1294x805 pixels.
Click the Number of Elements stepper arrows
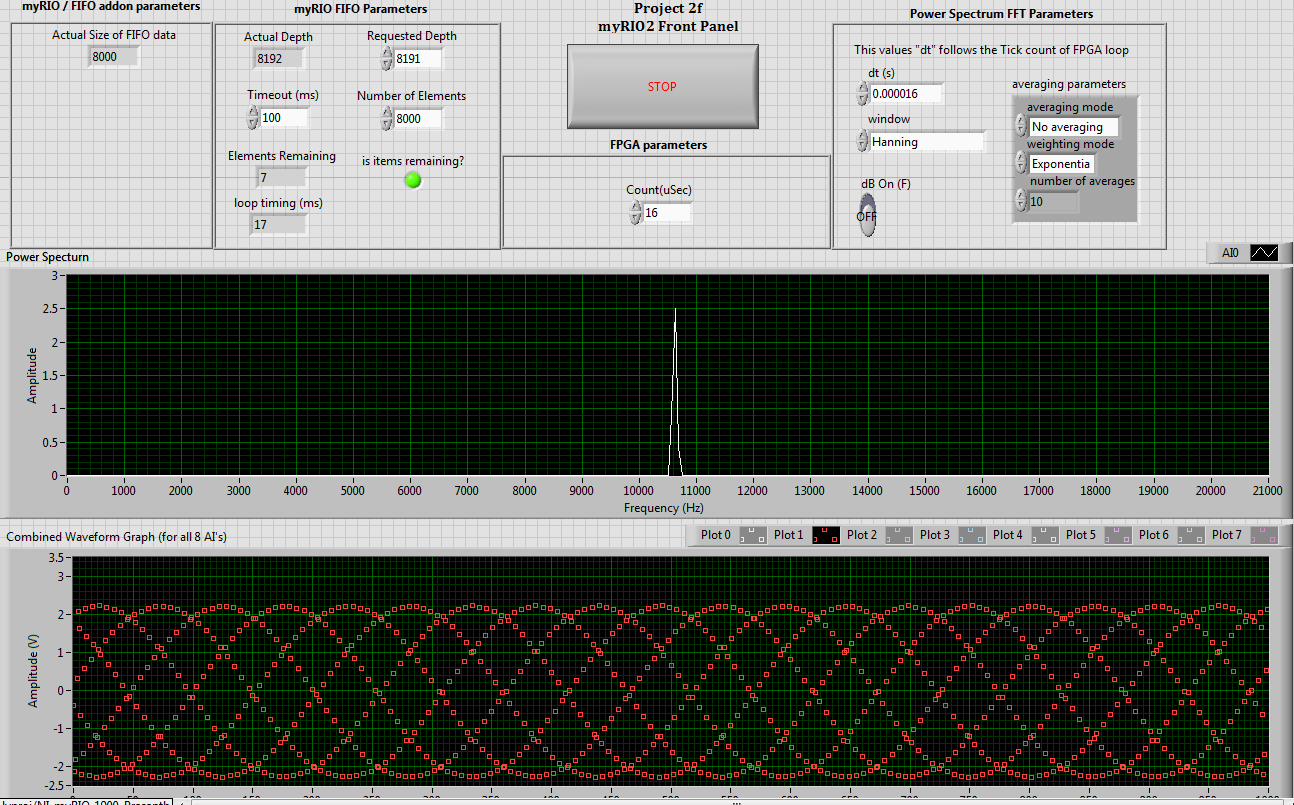(x=387, y=118)
